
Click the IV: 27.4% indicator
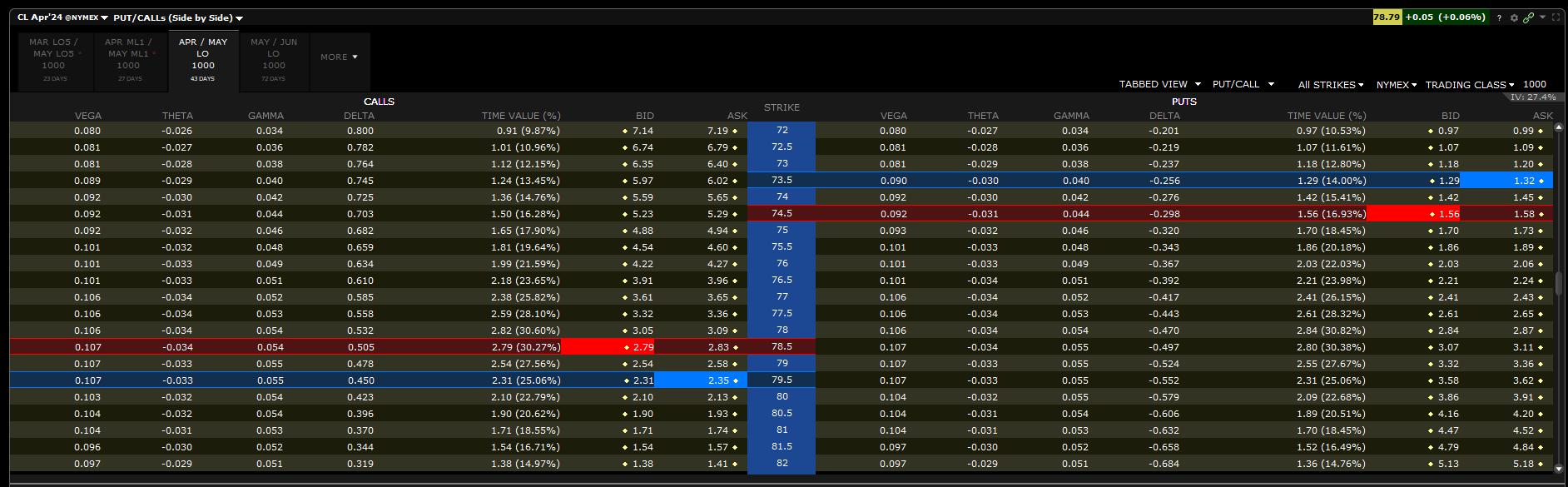tap(1533, 97)
